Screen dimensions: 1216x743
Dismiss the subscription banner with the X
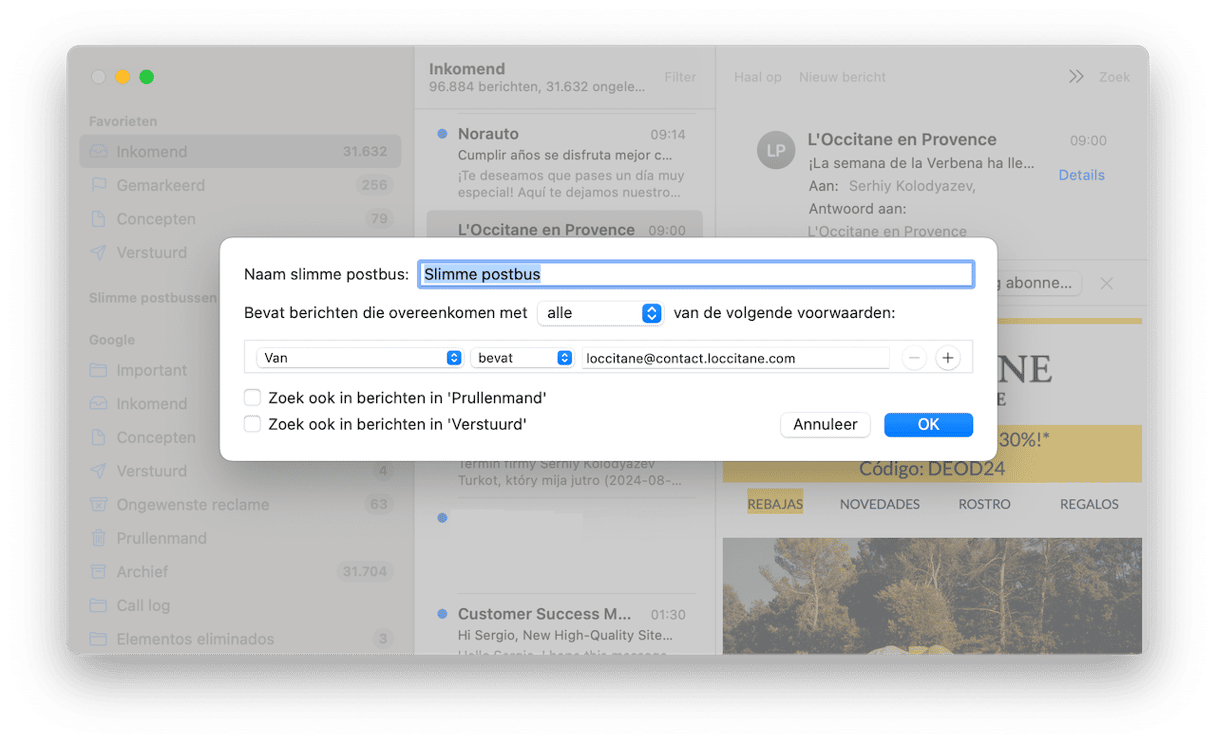click(1106, 284)
